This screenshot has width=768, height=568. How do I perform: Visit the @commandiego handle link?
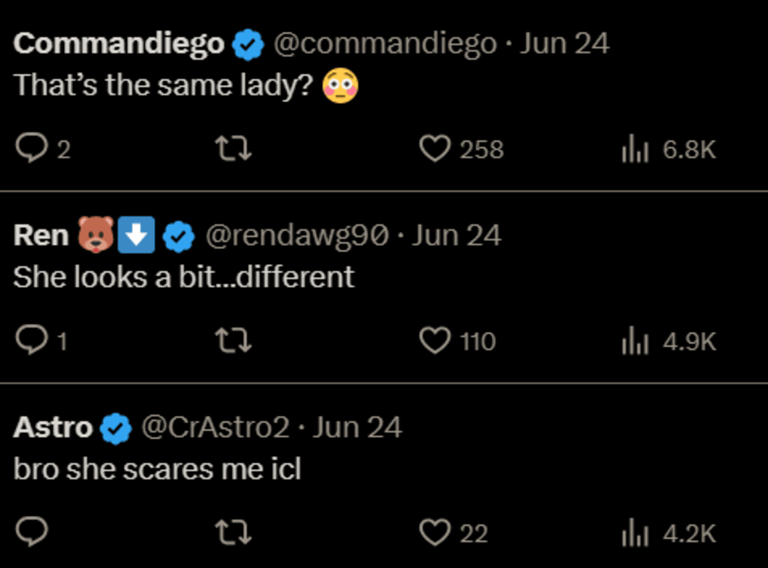384,44
